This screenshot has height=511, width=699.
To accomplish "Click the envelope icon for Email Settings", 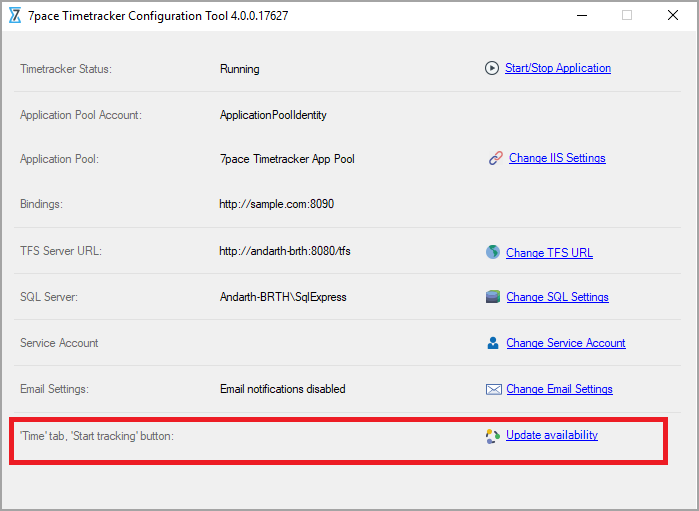I will point(493,389).
